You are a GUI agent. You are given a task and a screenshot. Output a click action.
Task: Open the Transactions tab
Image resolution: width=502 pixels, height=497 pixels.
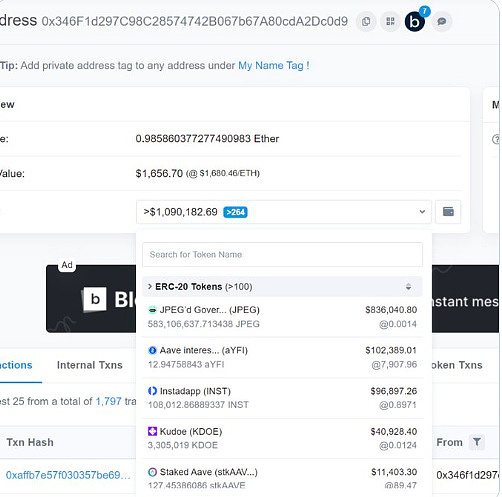point(16,365)
